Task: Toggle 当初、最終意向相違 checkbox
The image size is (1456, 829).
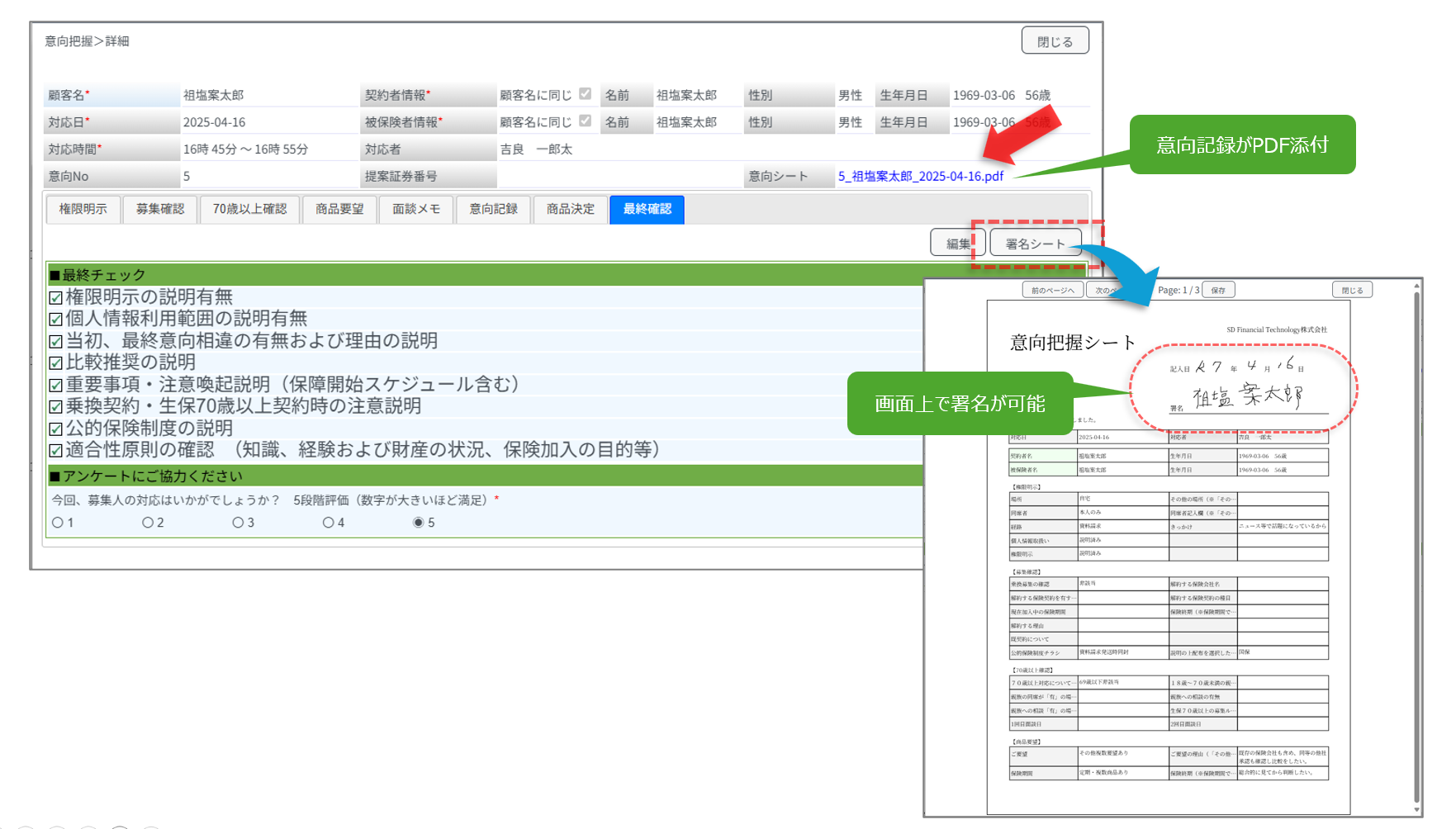Action: coord(56,341)
